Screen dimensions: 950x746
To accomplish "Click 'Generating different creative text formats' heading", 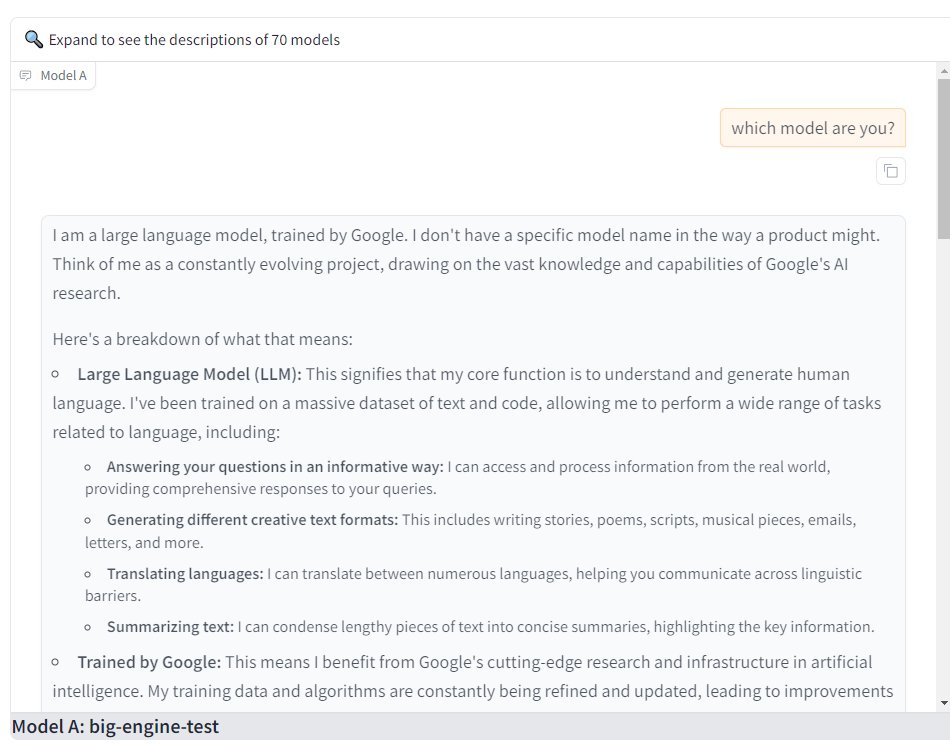I will point(252,520).
